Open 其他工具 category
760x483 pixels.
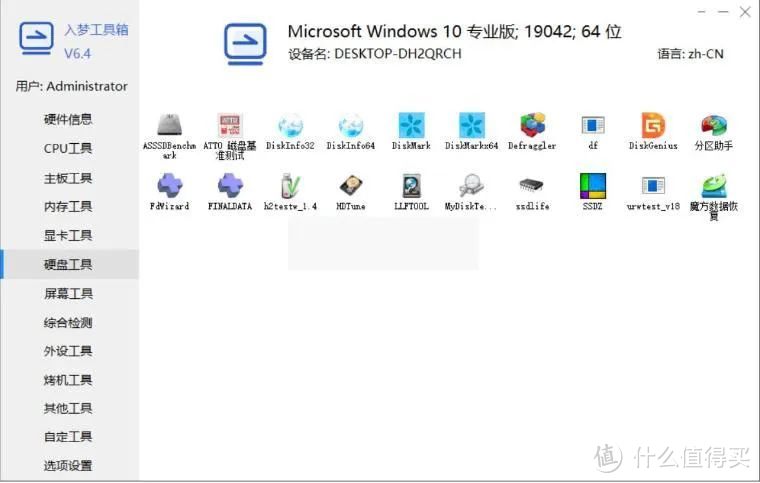point(68,408)
